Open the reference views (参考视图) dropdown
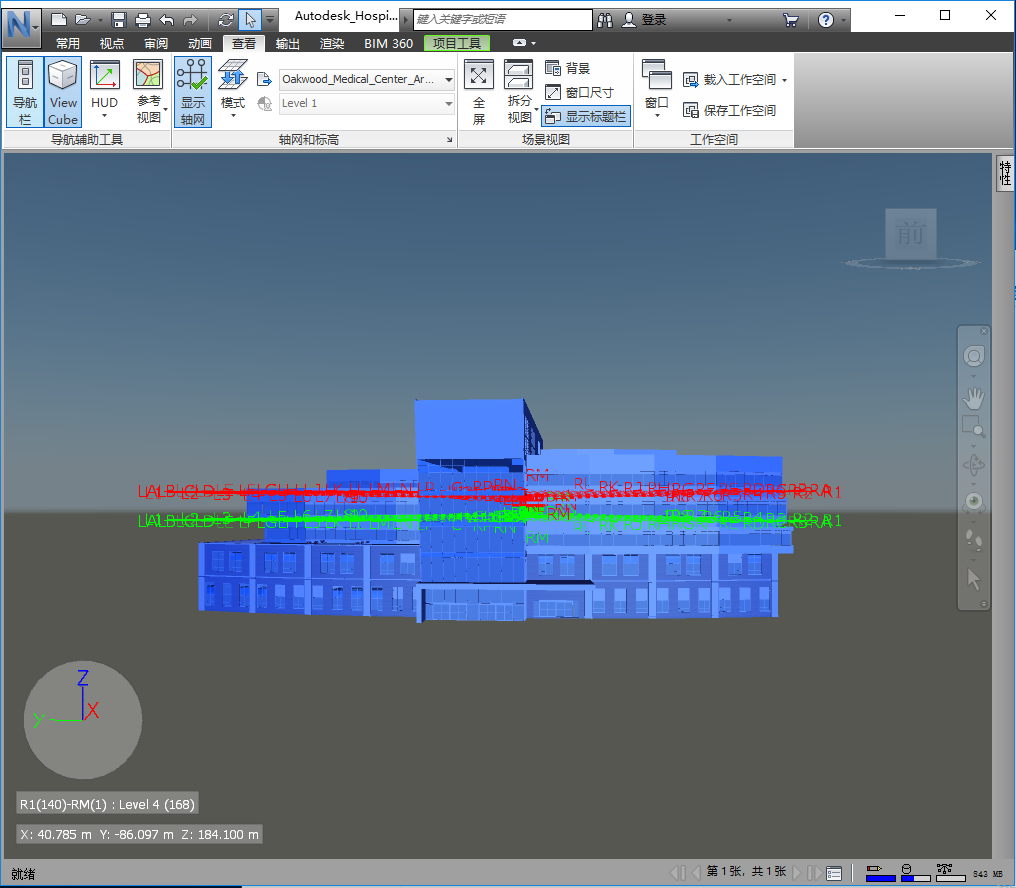The image size is (1016, 888). [148, 91]
